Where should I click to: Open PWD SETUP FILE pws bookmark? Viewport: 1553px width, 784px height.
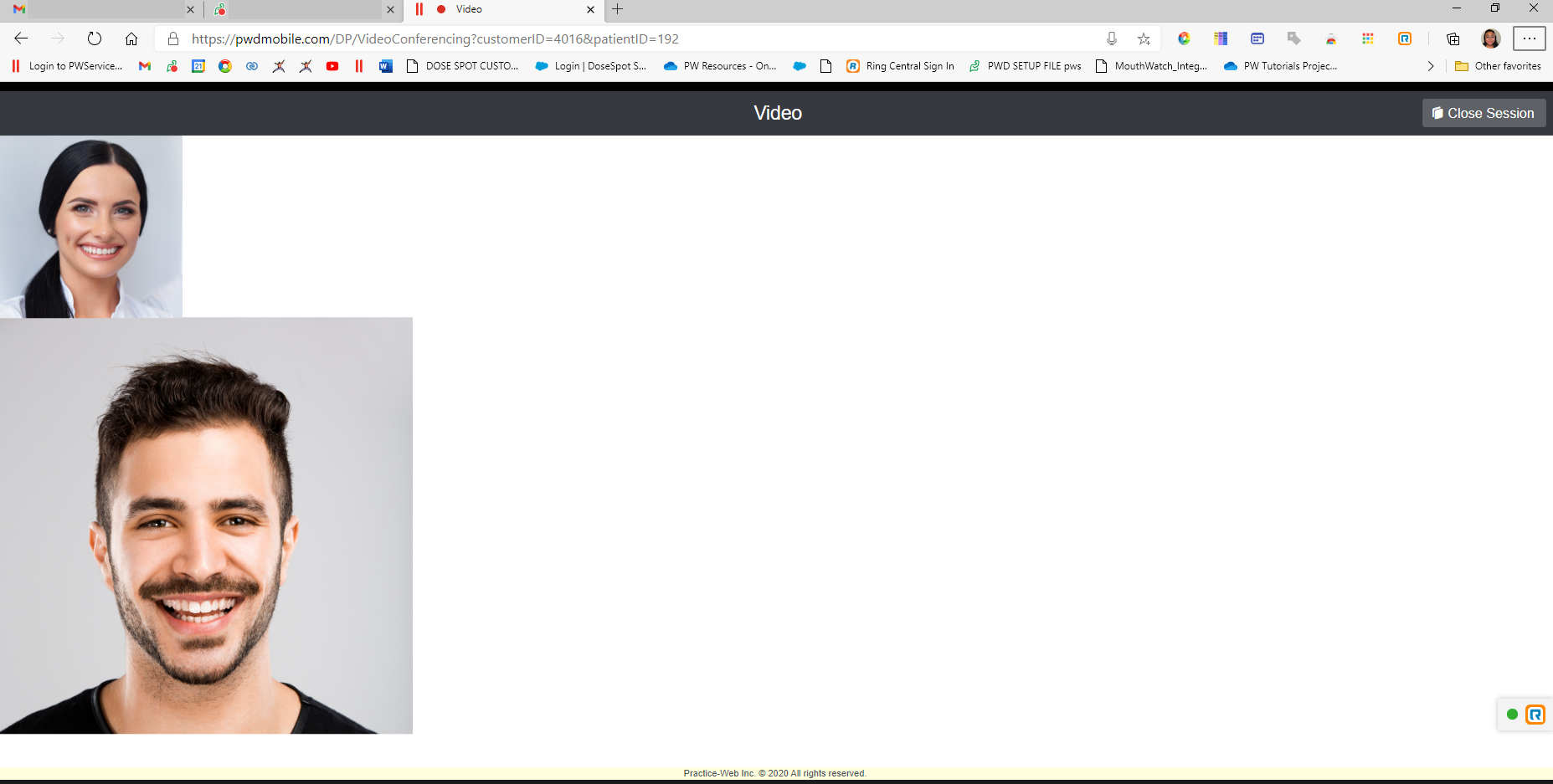1025,66
